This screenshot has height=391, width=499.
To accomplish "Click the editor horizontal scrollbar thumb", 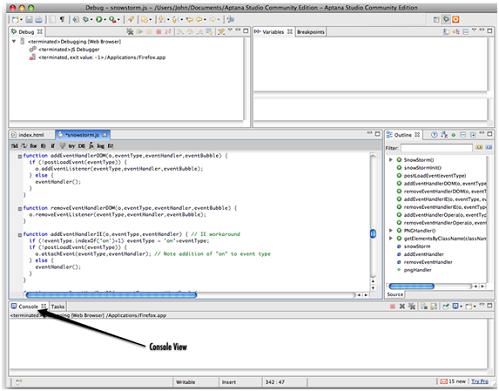I will tap(111, 295).
